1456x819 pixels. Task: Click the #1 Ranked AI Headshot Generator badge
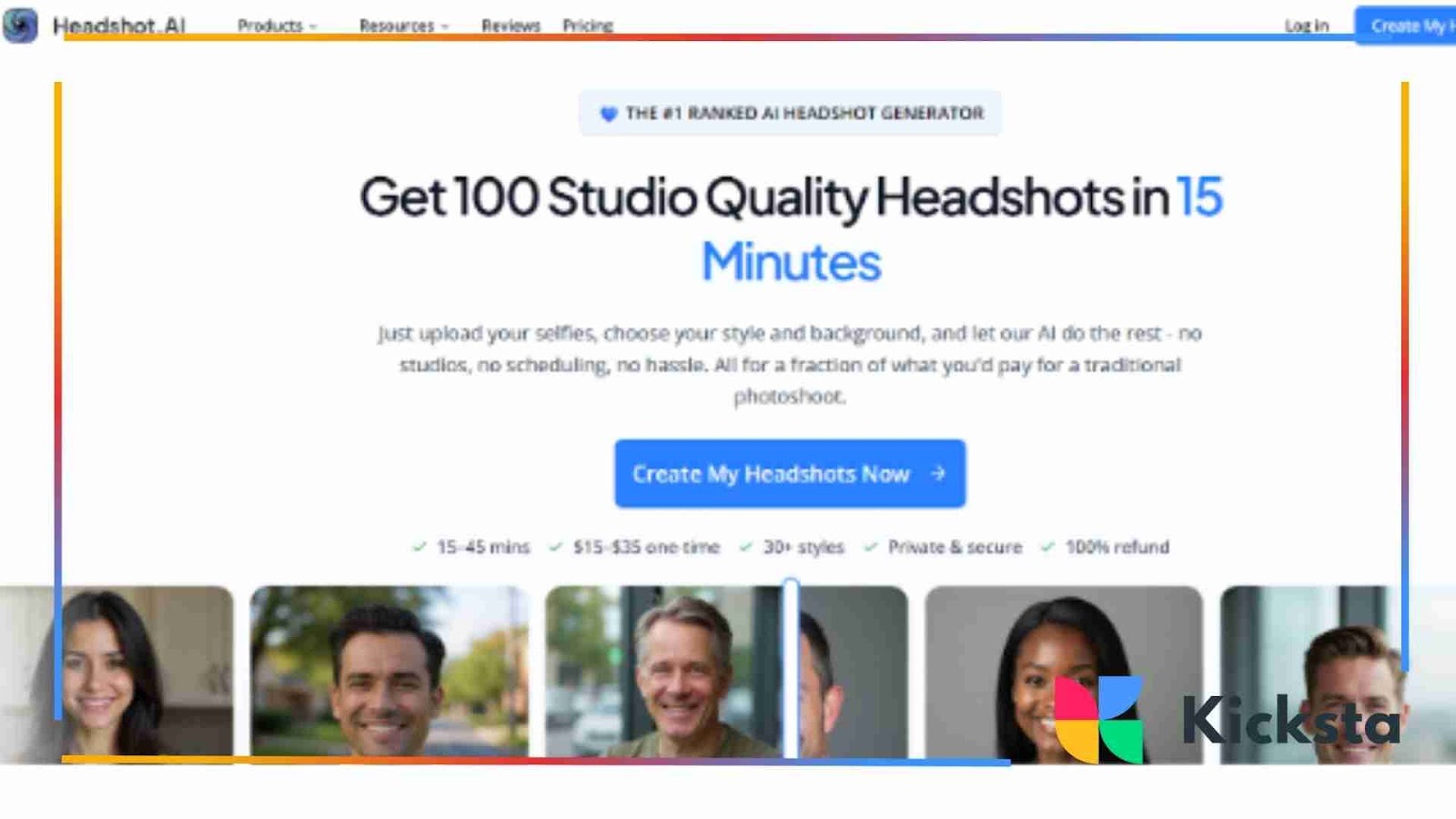[790, 113]
